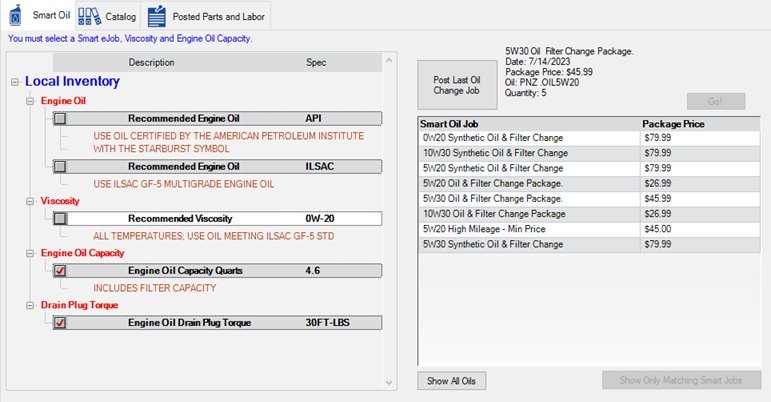Collapse the Engine Oil Capacity group
Screen dimensions: 771x402
(30, 253)
